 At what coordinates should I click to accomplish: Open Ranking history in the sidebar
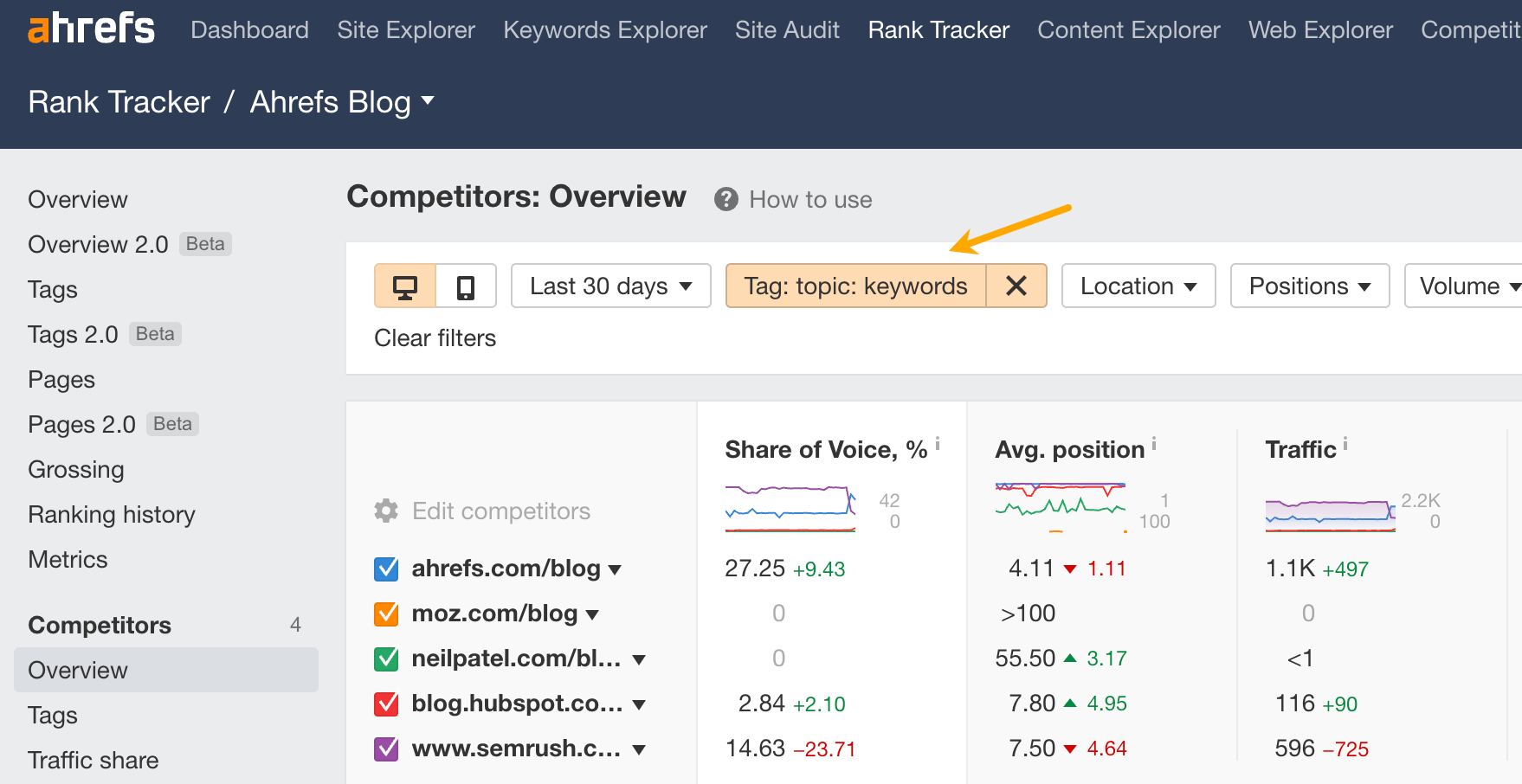(111, 514)
